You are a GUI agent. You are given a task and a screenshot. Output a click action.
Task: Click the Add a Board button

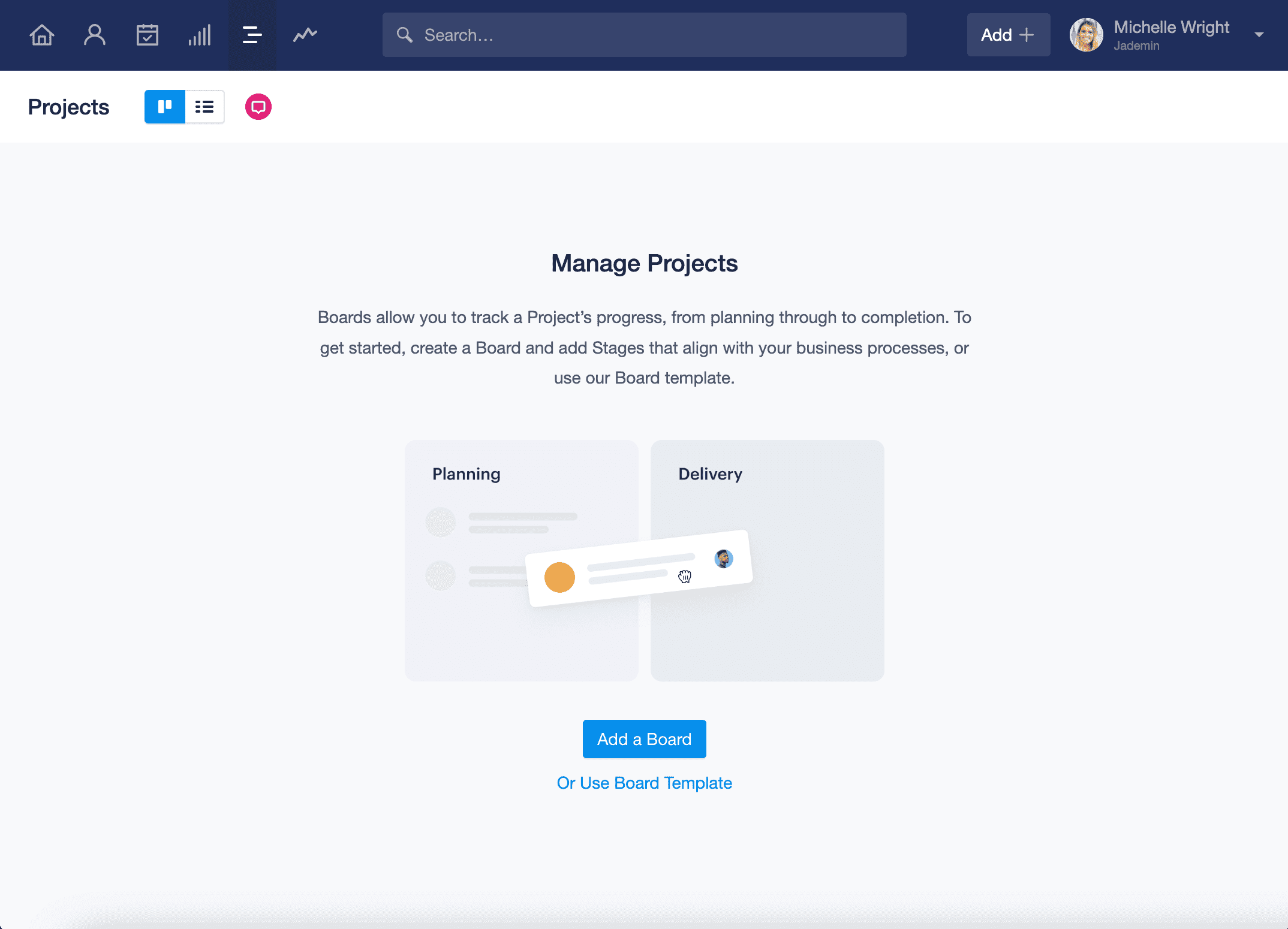coord(644,740)
